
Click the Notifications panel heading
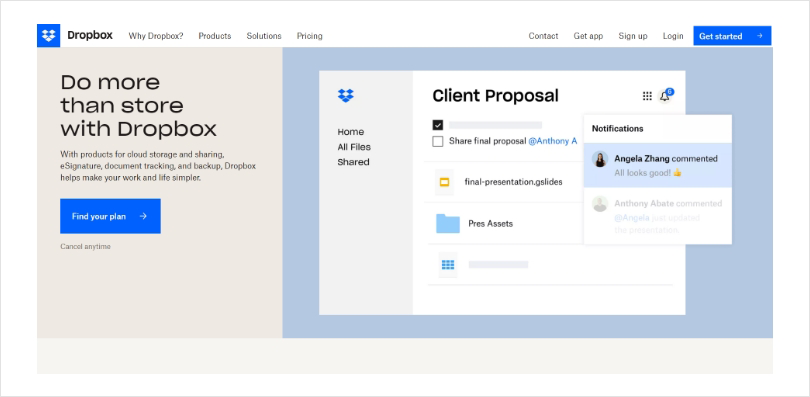617,129
